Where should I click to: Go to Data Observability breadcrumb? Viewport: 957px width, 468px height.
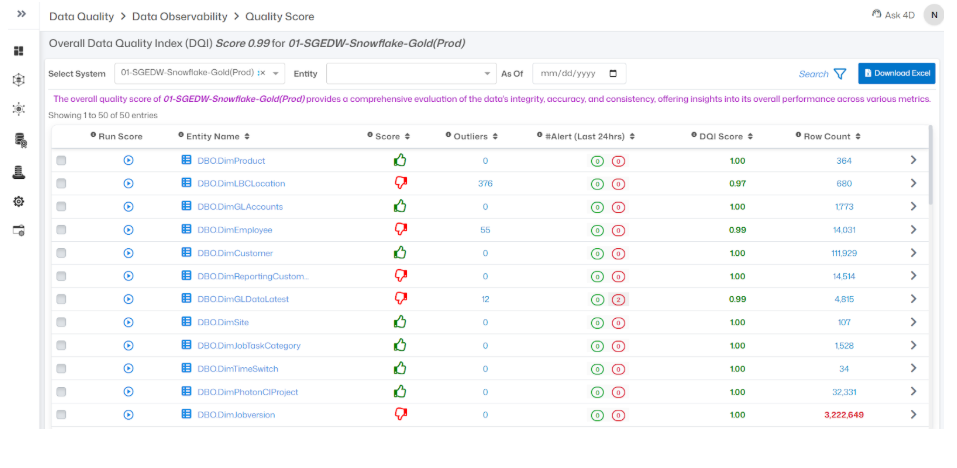[179, 16]
